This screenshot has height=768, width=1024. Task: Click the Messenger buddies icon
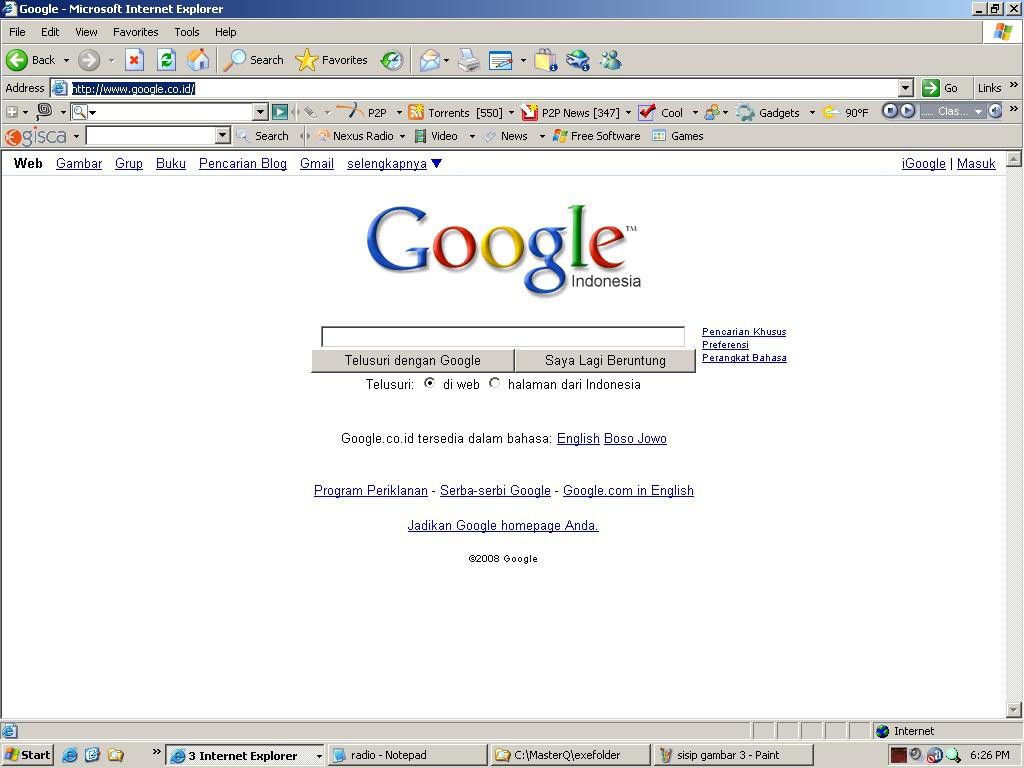(x=611, y=60)
